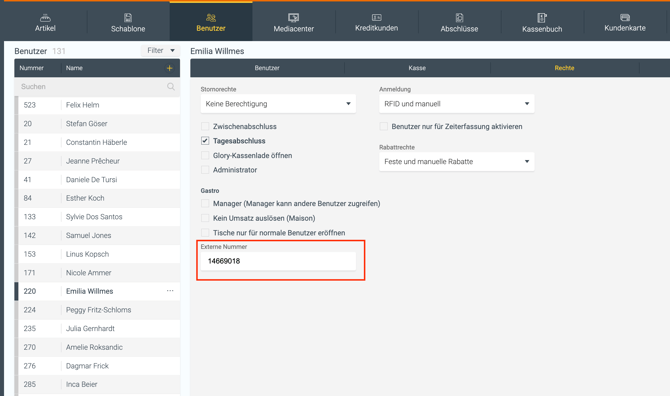
Task: Open options menu for Emilia Willmes
Action: [170, 291]
